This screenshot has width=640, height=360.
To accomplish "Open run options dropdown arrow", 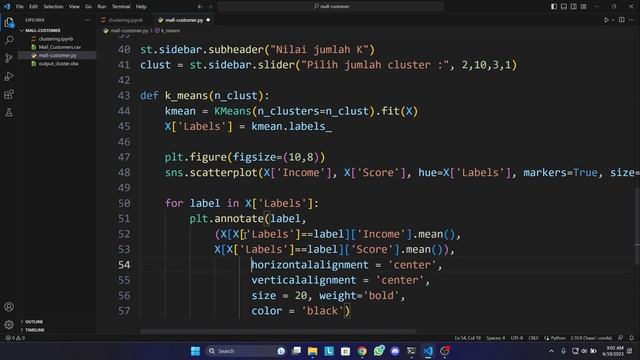I will pos(613,20).
